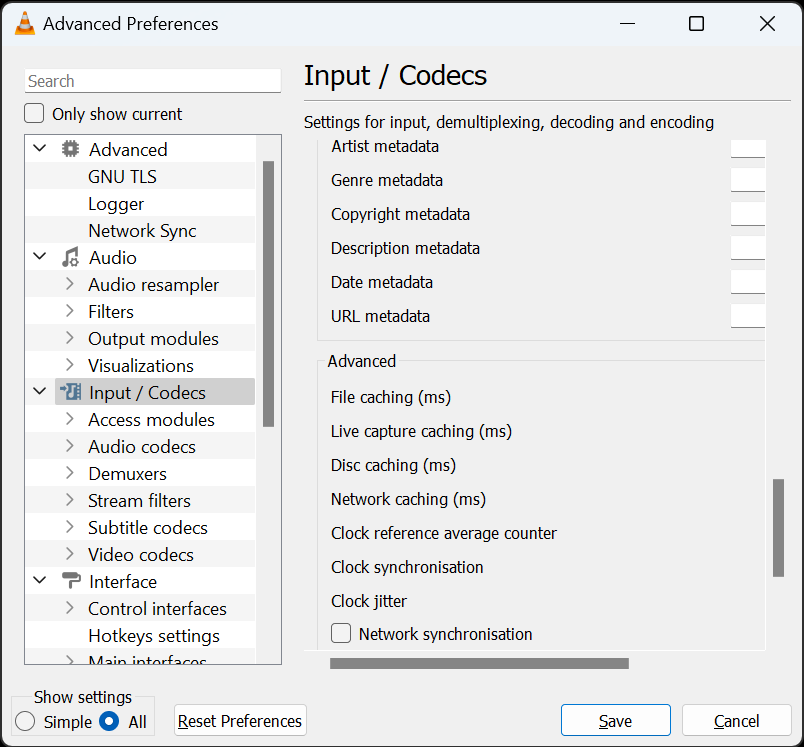Image resolution: width=804 pixels, height=747 pixels.
Task: Click the Artist metadata input field
Action: tap(748, 148)
